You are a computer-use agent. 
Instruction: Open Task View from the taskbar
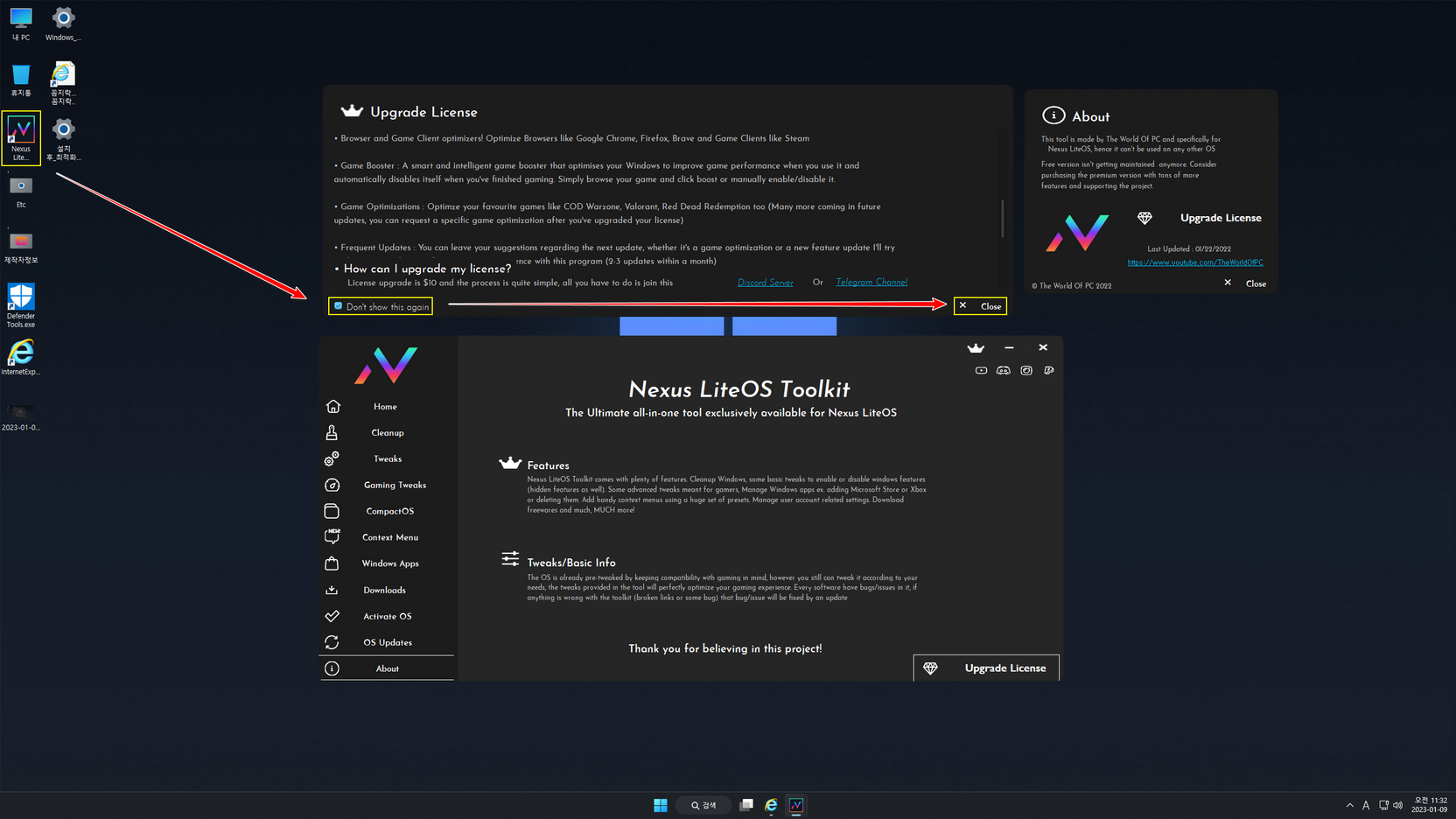tap(746, 805)
